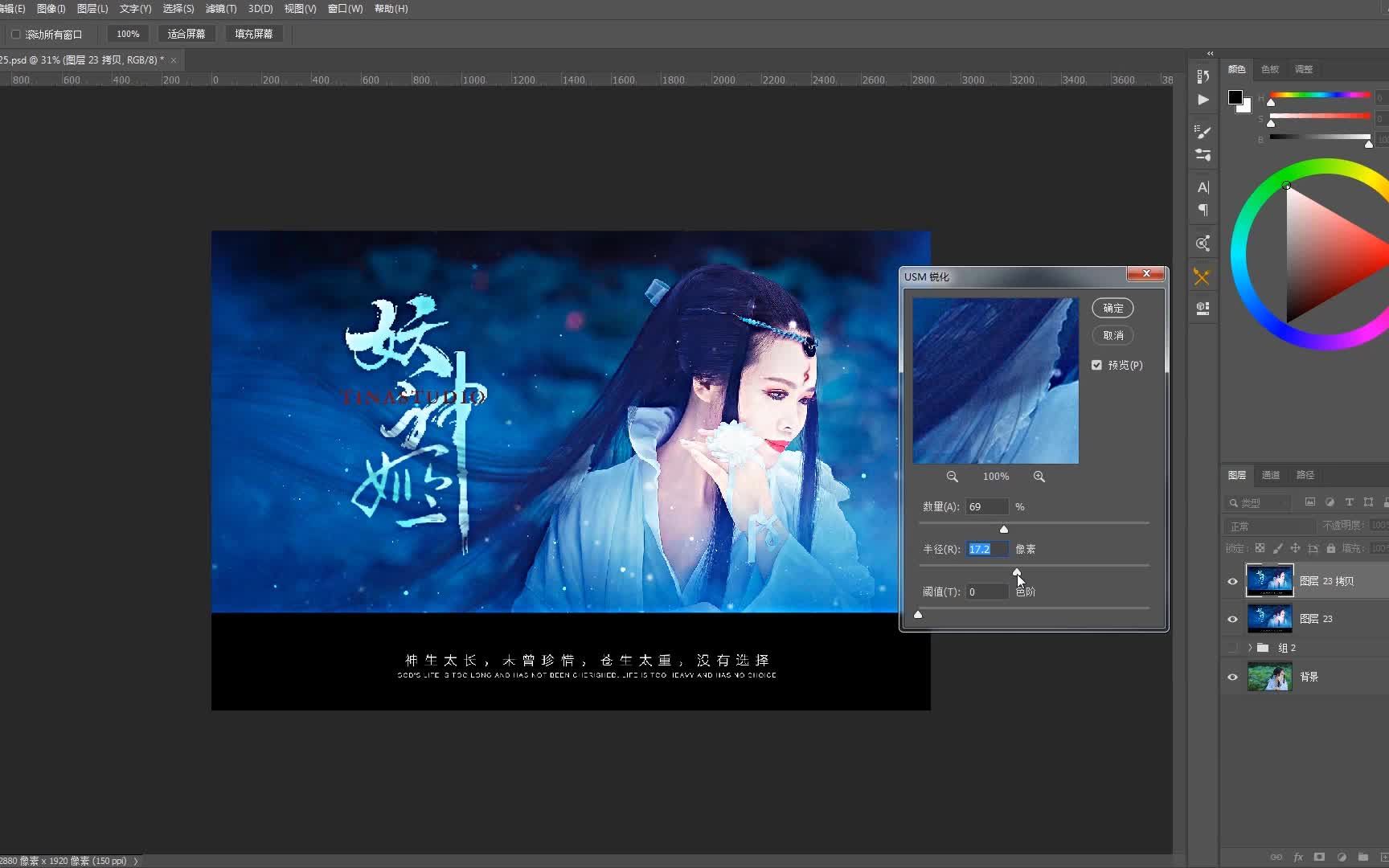Open the Actions panel play icon
This screenshot has height=868, width=1389.
click(x=1203, y=100)
